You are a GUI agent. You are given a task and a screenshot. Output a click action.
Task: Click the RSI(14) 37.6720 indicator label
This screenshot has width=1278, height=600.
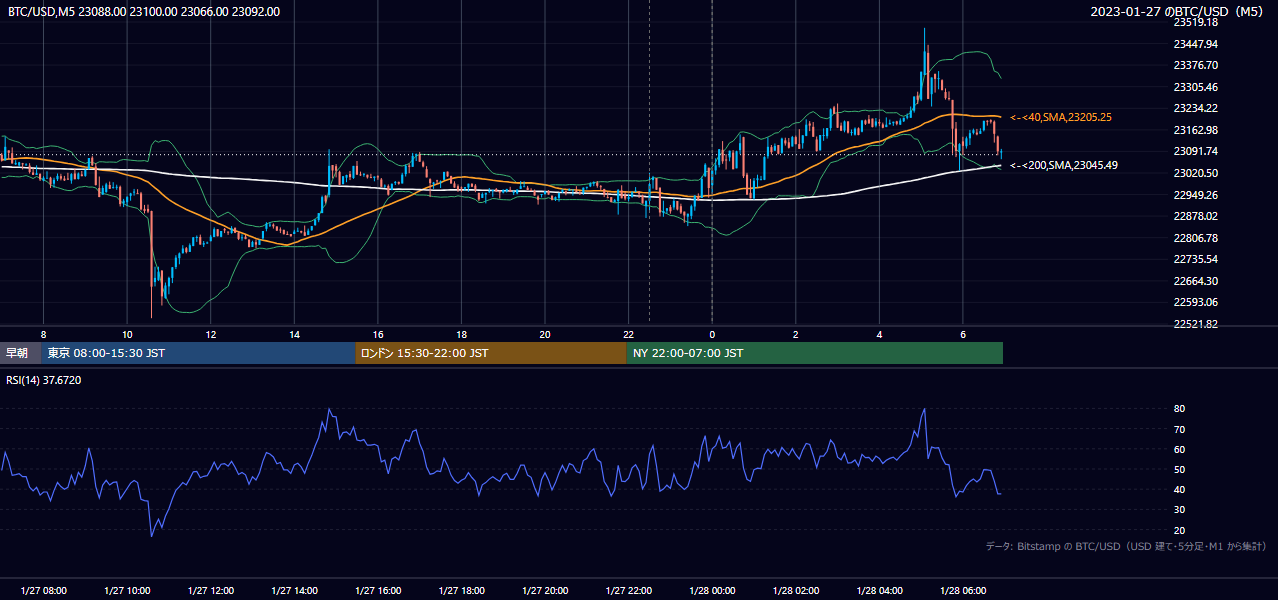click(x=45, y=380)
